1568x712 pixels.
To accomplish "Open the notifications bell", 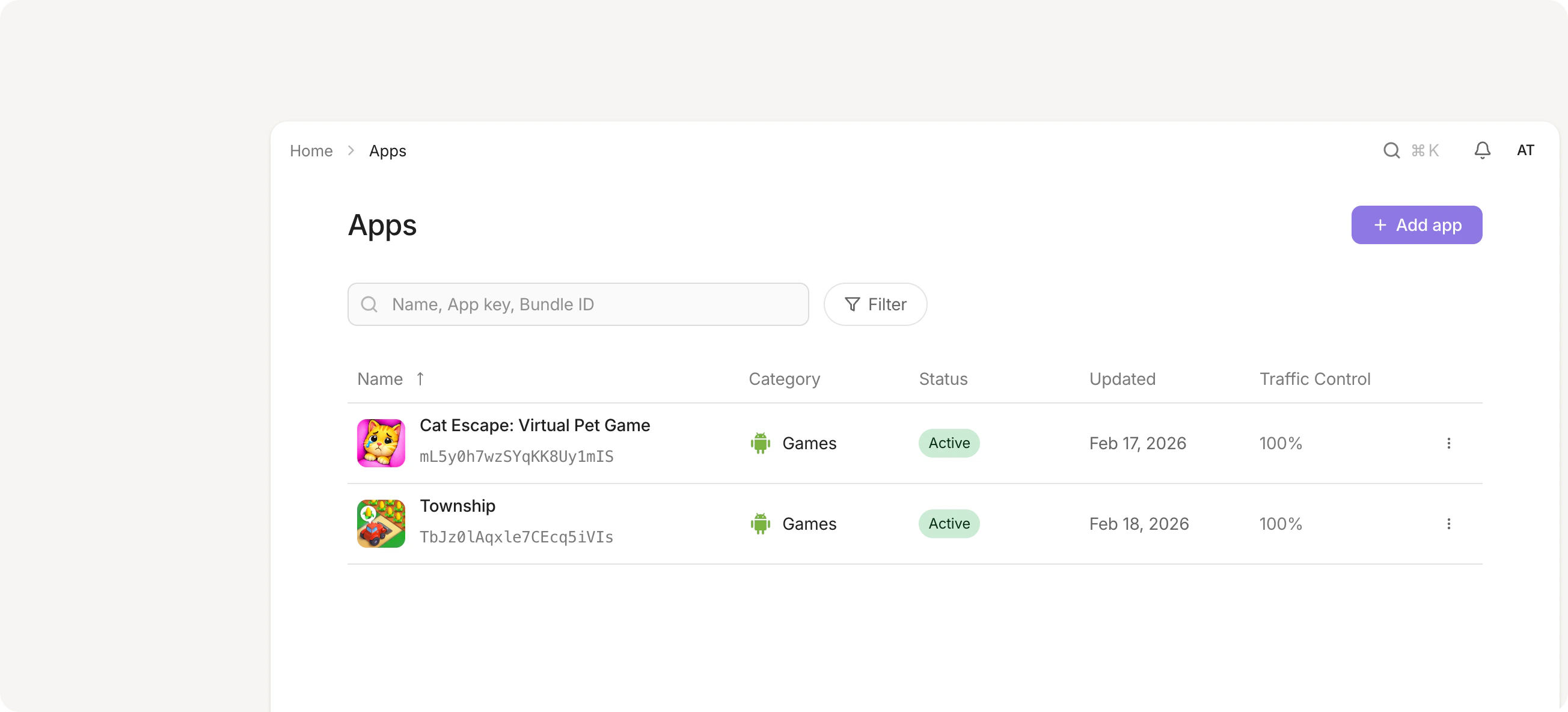I will coord(1482,150).
